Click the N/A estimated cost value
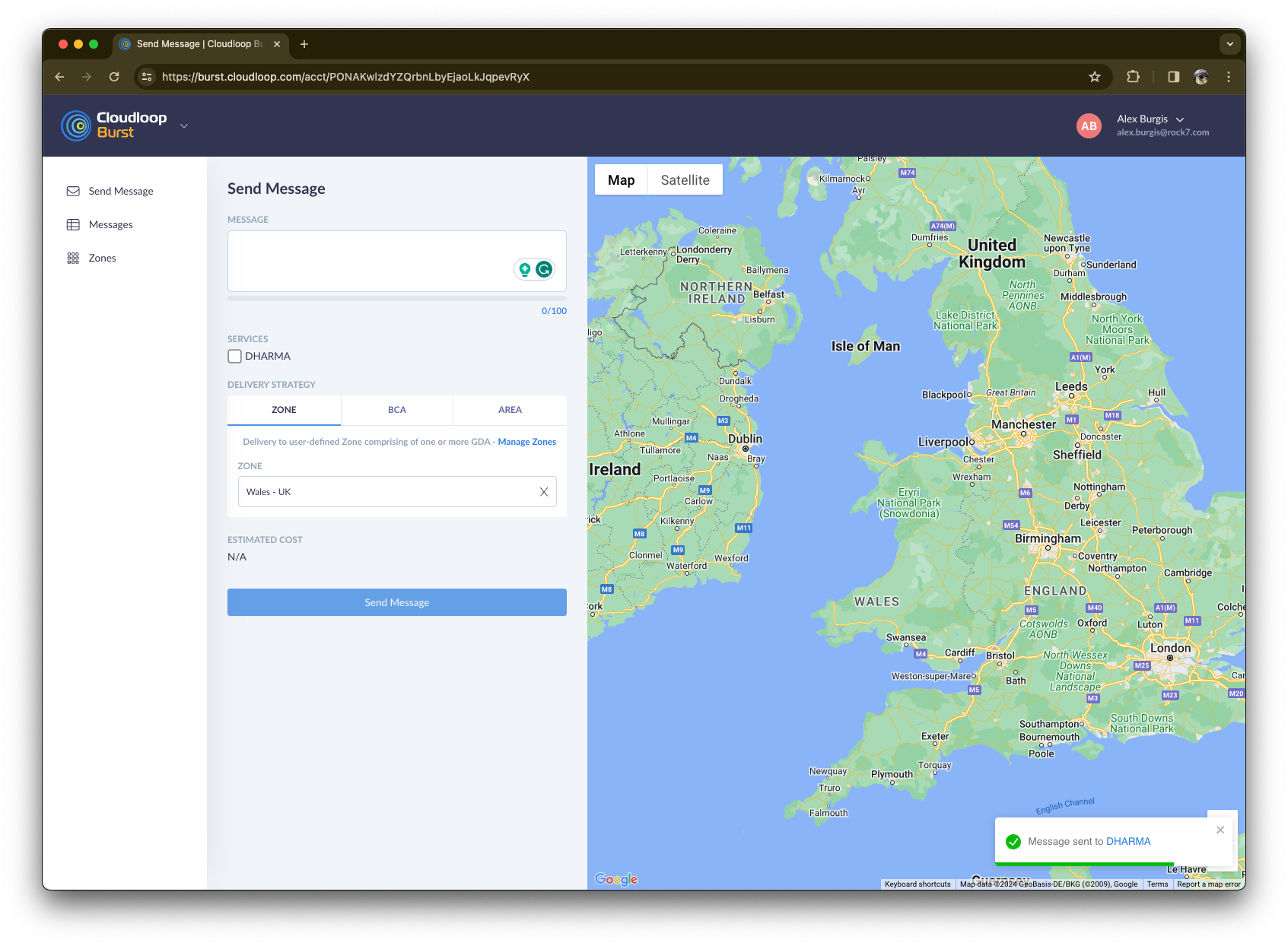This screenshot has height=946, width=1288. click(x=237, y=557)
